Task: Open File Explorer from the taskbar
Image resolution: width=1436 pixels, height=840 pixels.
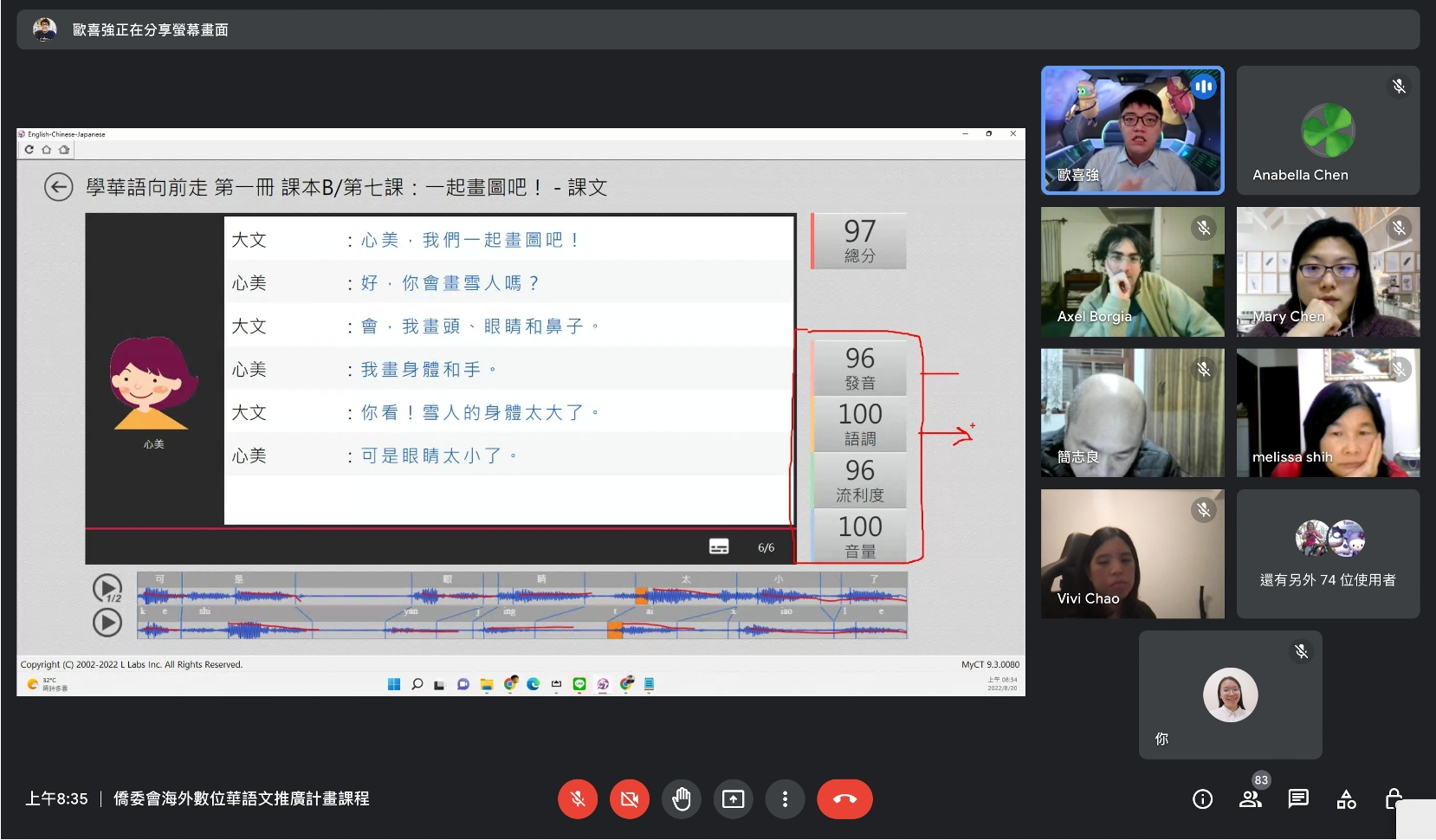Action: 487,684
